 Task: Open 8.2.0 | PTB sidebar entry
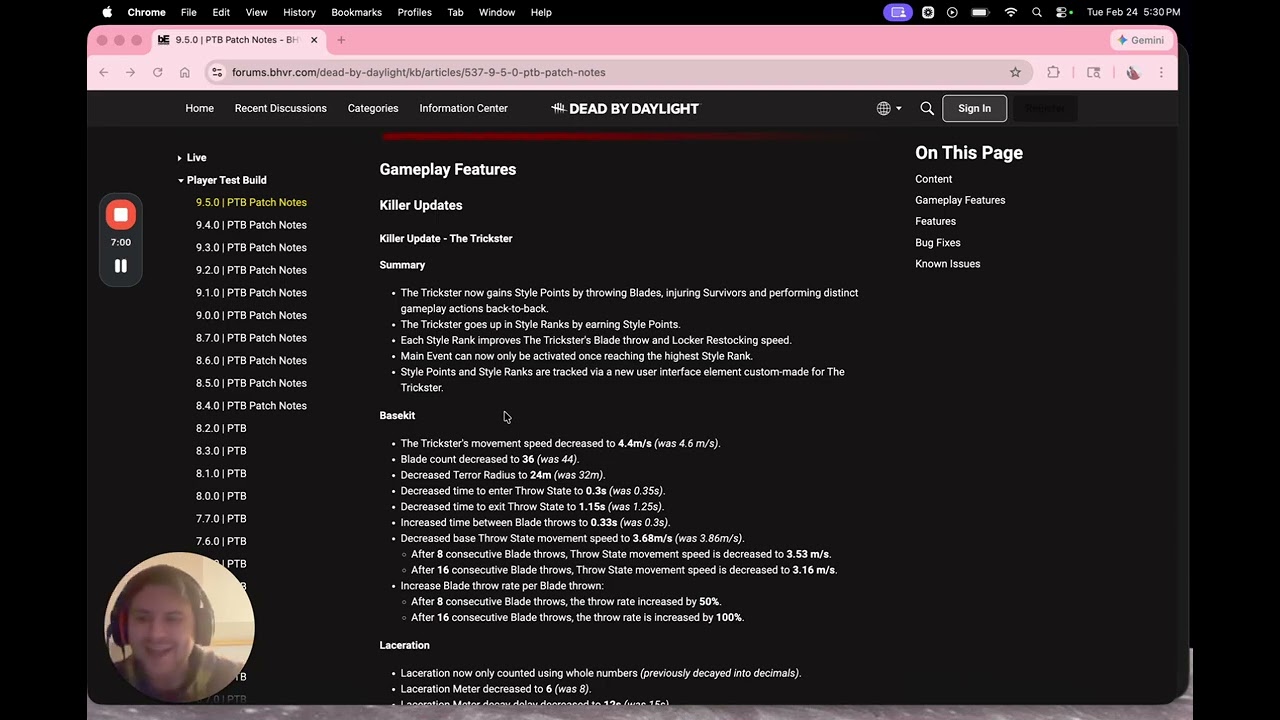[221, 428]
